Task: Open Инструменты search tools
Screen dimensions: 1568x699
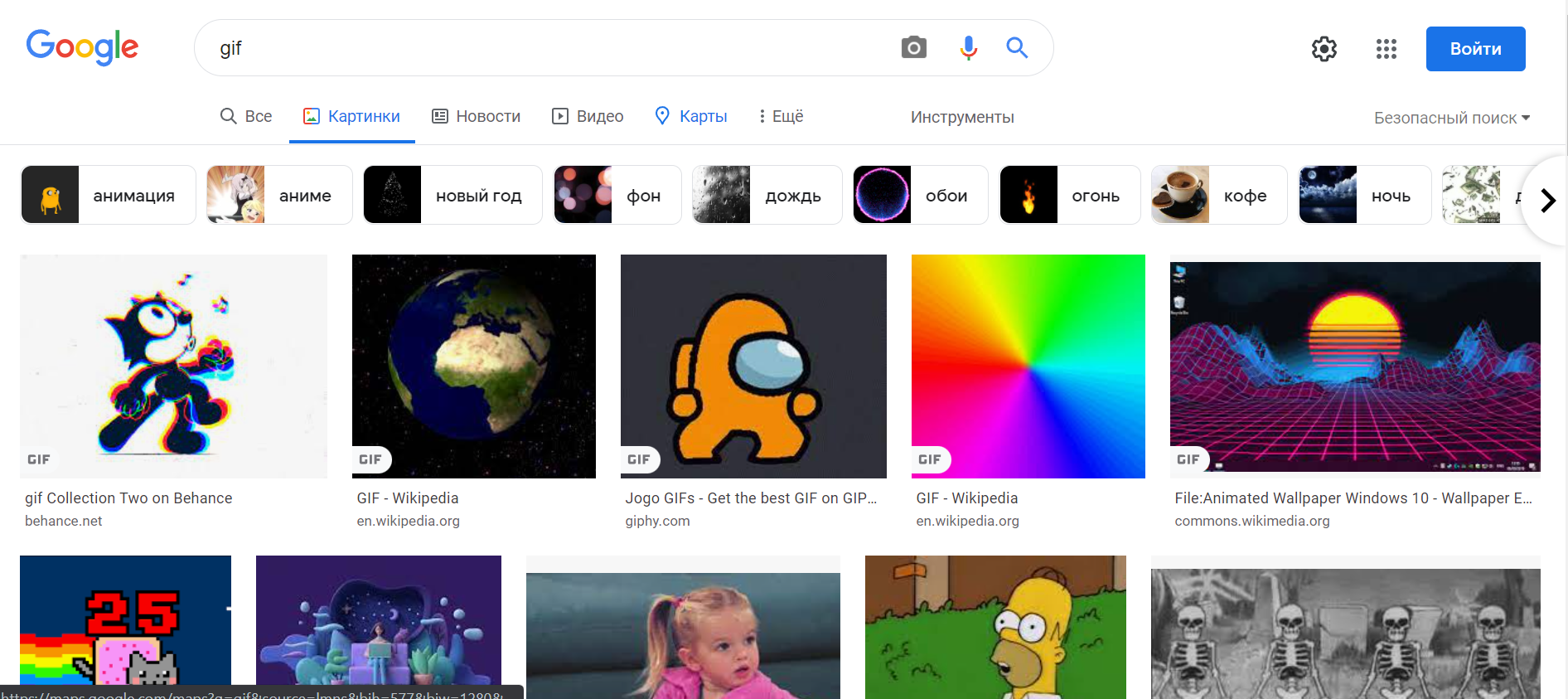Action: tap(962, 118)
